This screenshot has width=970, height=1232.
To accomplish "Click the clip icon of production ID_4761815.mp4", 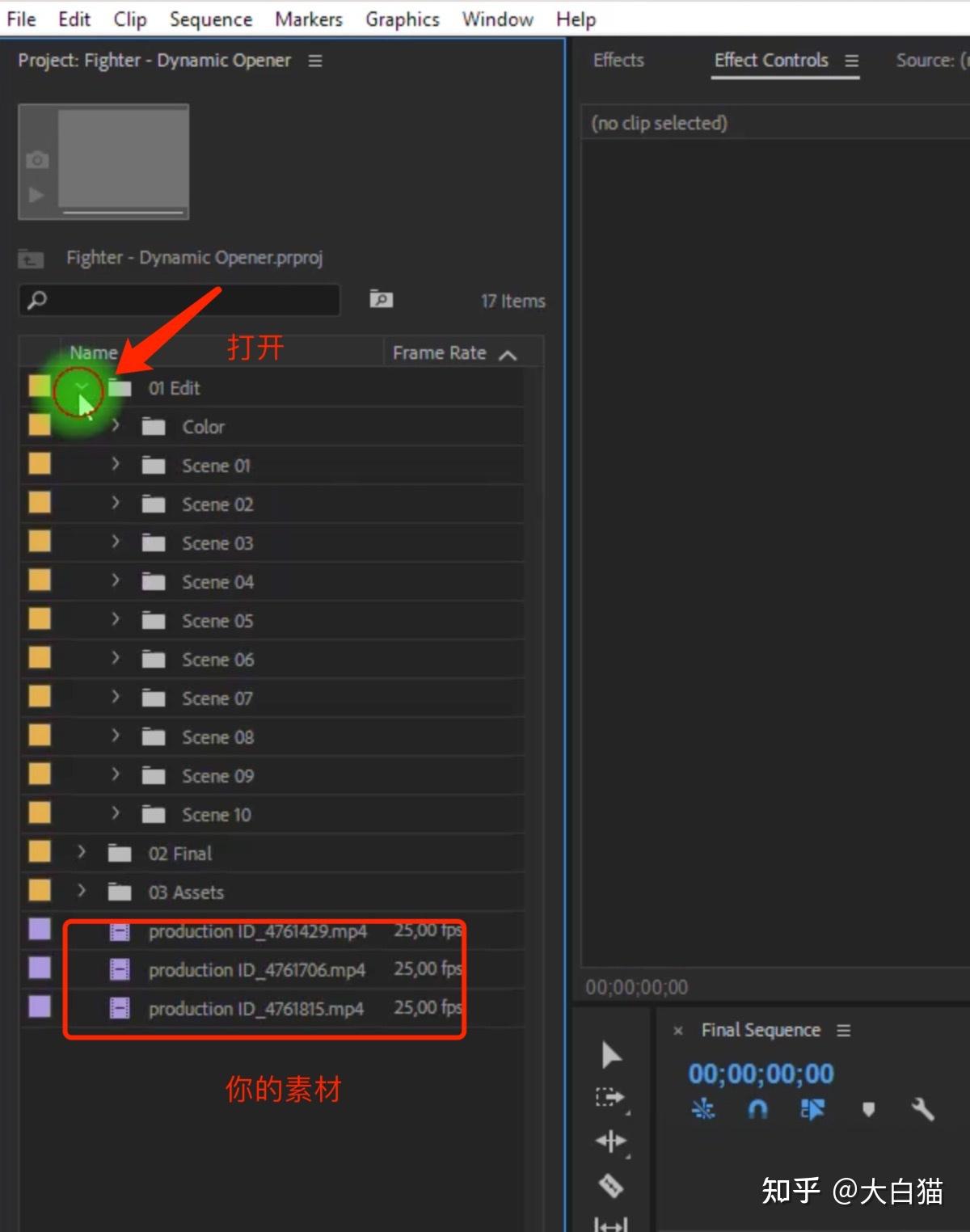I will (120, 1008).
